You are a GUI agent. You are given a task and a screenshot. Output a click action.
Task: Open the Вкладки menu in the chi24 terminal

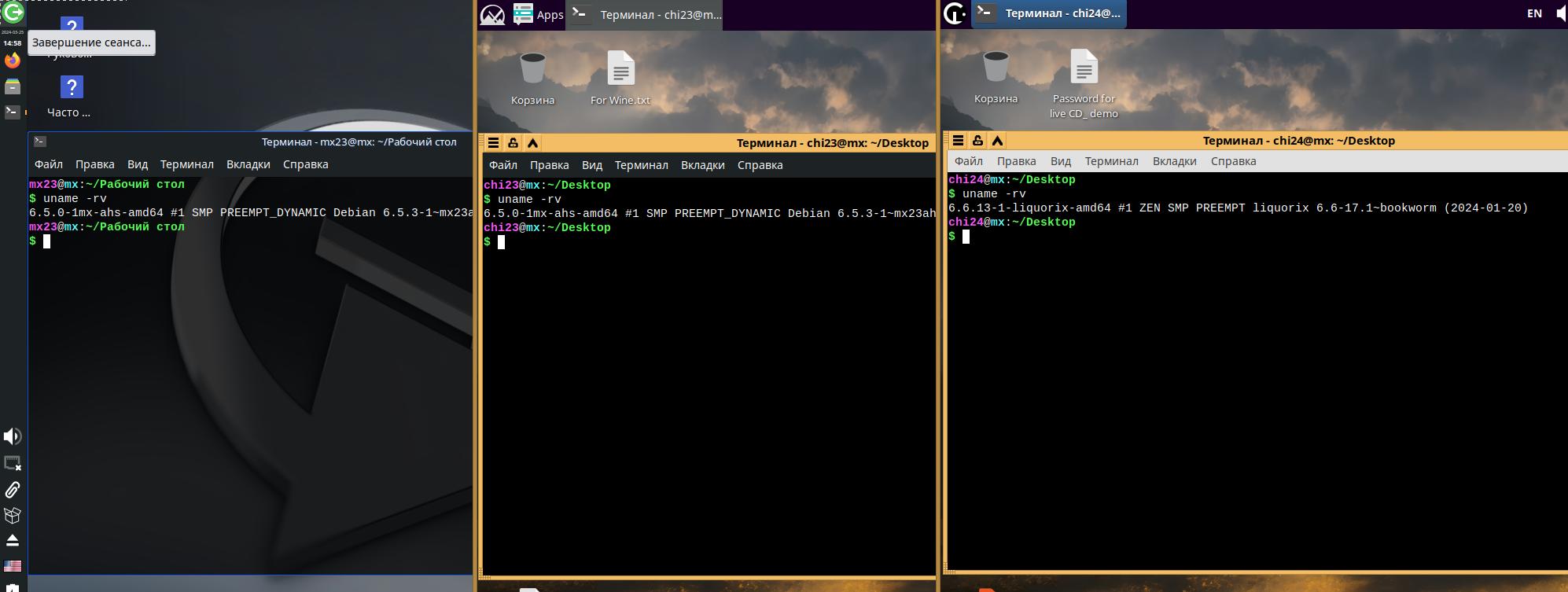[x=1175, y=161]
